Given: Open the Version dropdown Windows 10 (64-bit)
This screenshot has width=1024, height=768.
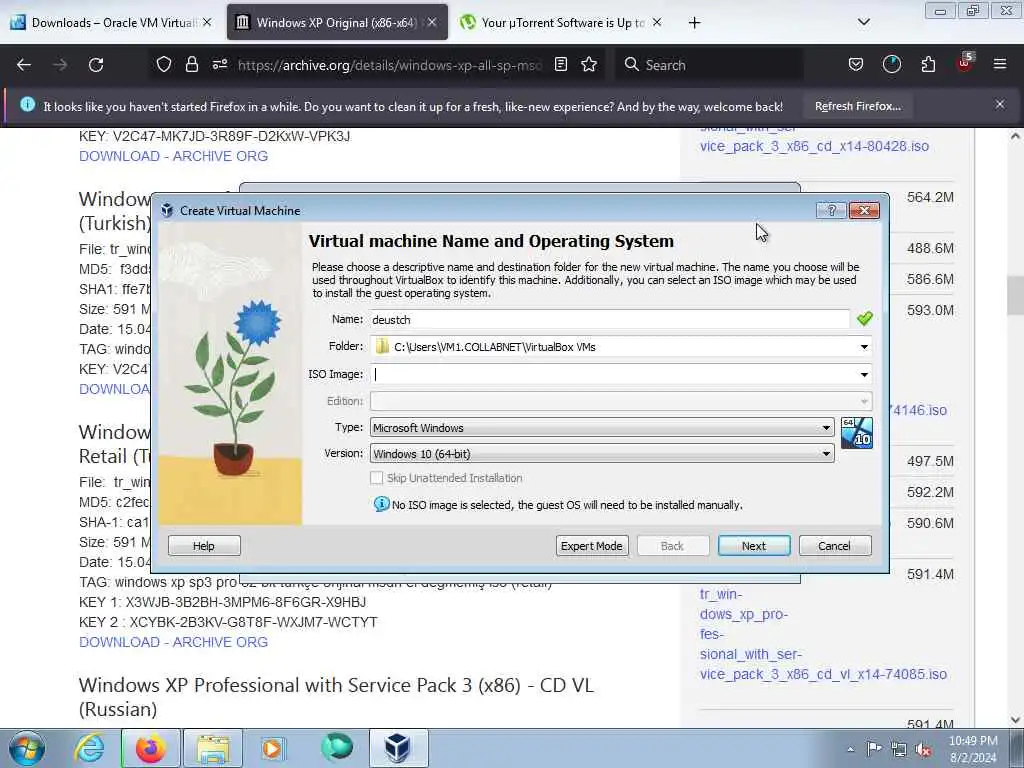Looking at the screenshot, I should (x=602, y=453).
